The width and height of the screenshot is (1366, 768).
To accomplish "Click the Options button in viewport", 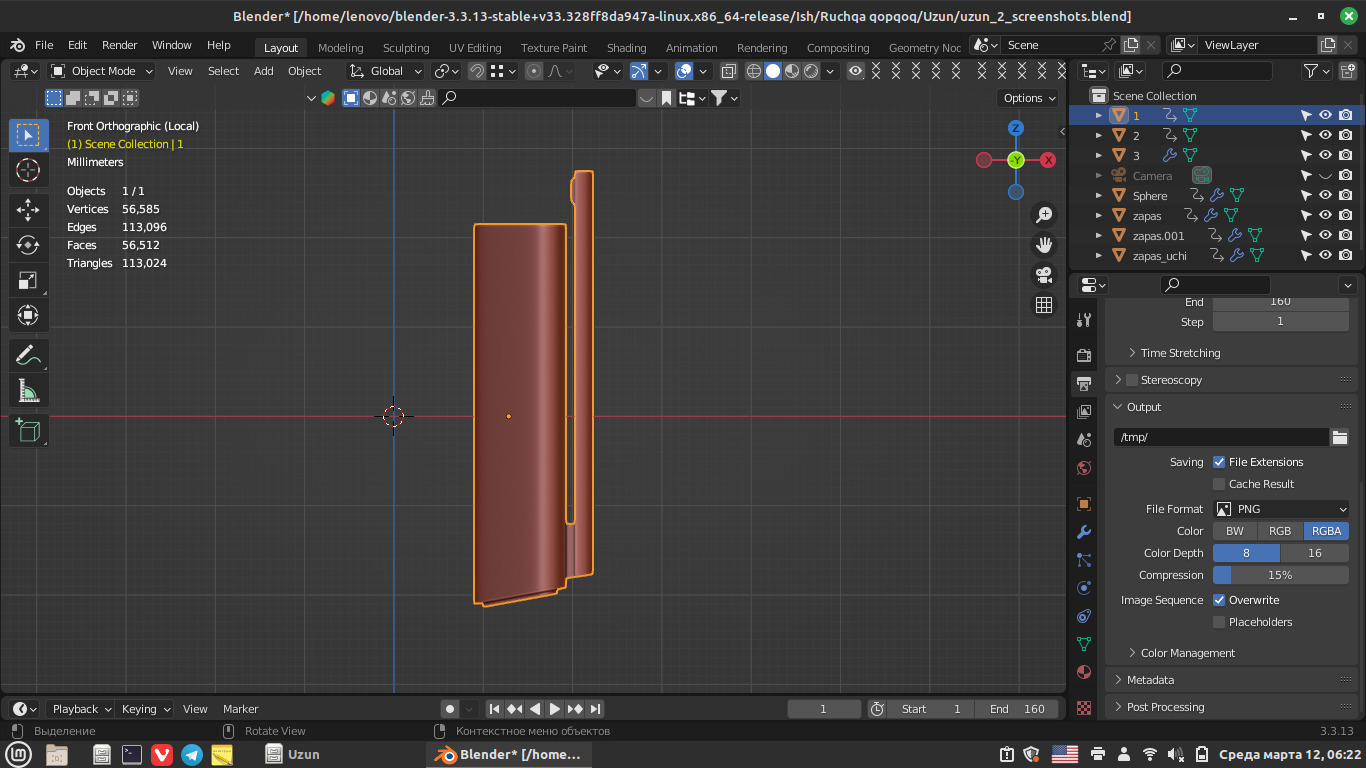I will [x=1028, y=98].
